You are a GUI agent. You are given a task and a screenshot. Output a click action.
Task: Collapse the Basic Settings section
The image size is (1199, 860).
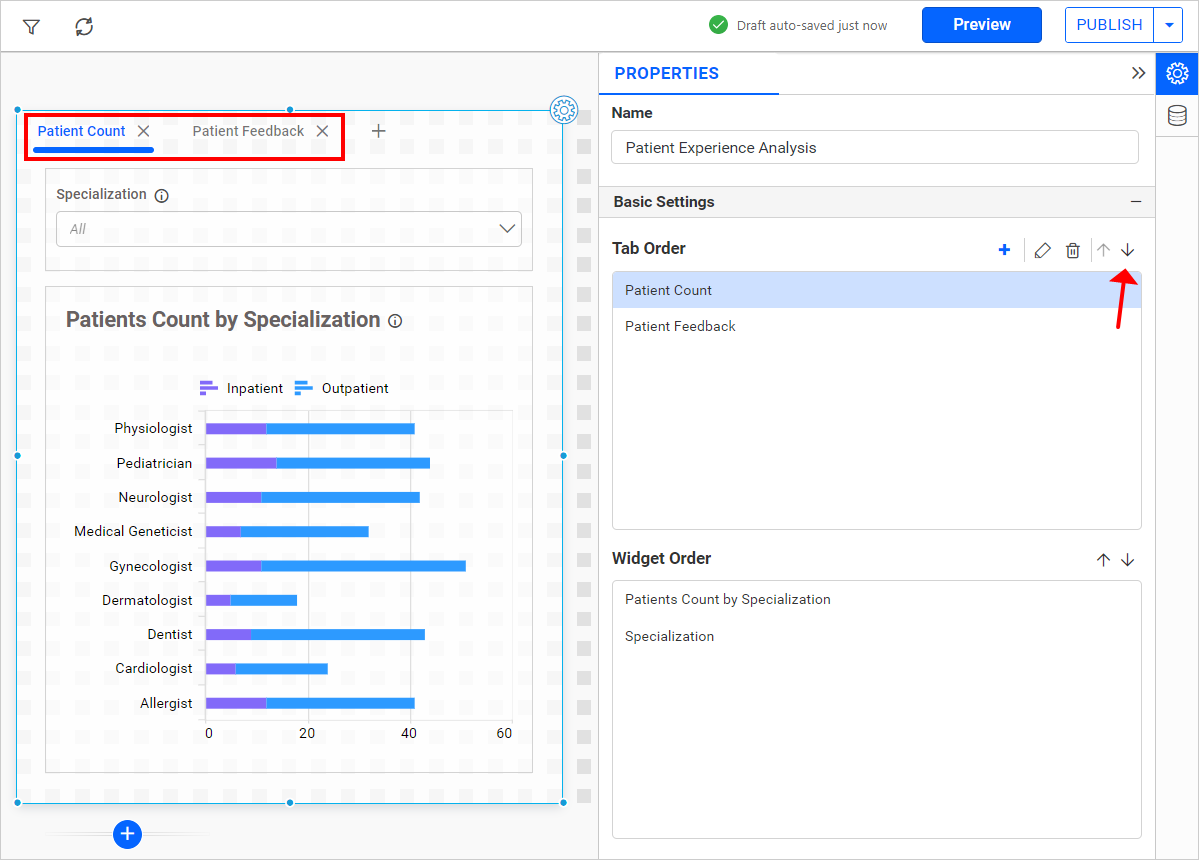point(1135,202)
